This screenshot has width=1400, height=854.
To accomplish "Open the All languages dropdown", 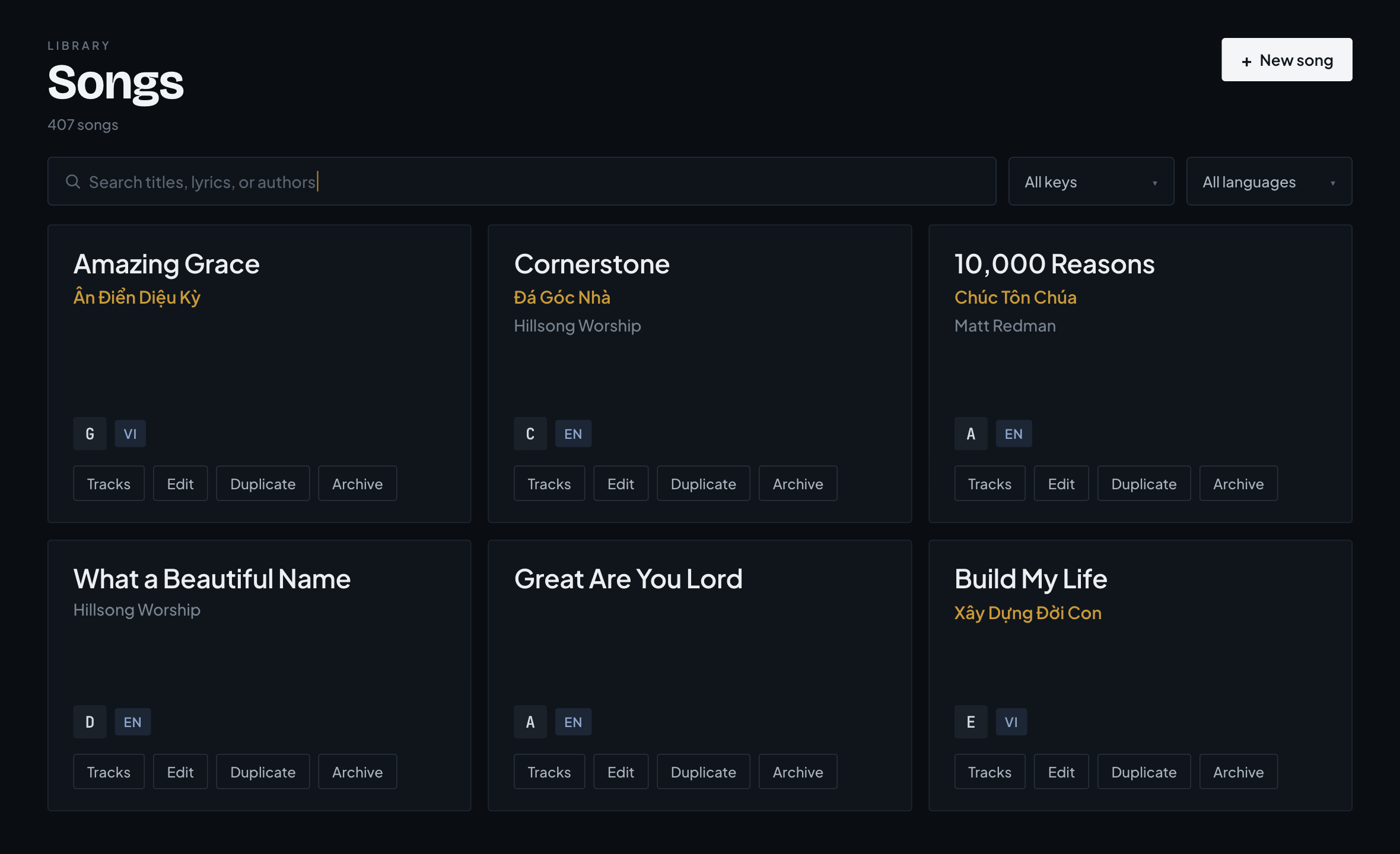I will pyautogui.click(x=1269, y=181).
